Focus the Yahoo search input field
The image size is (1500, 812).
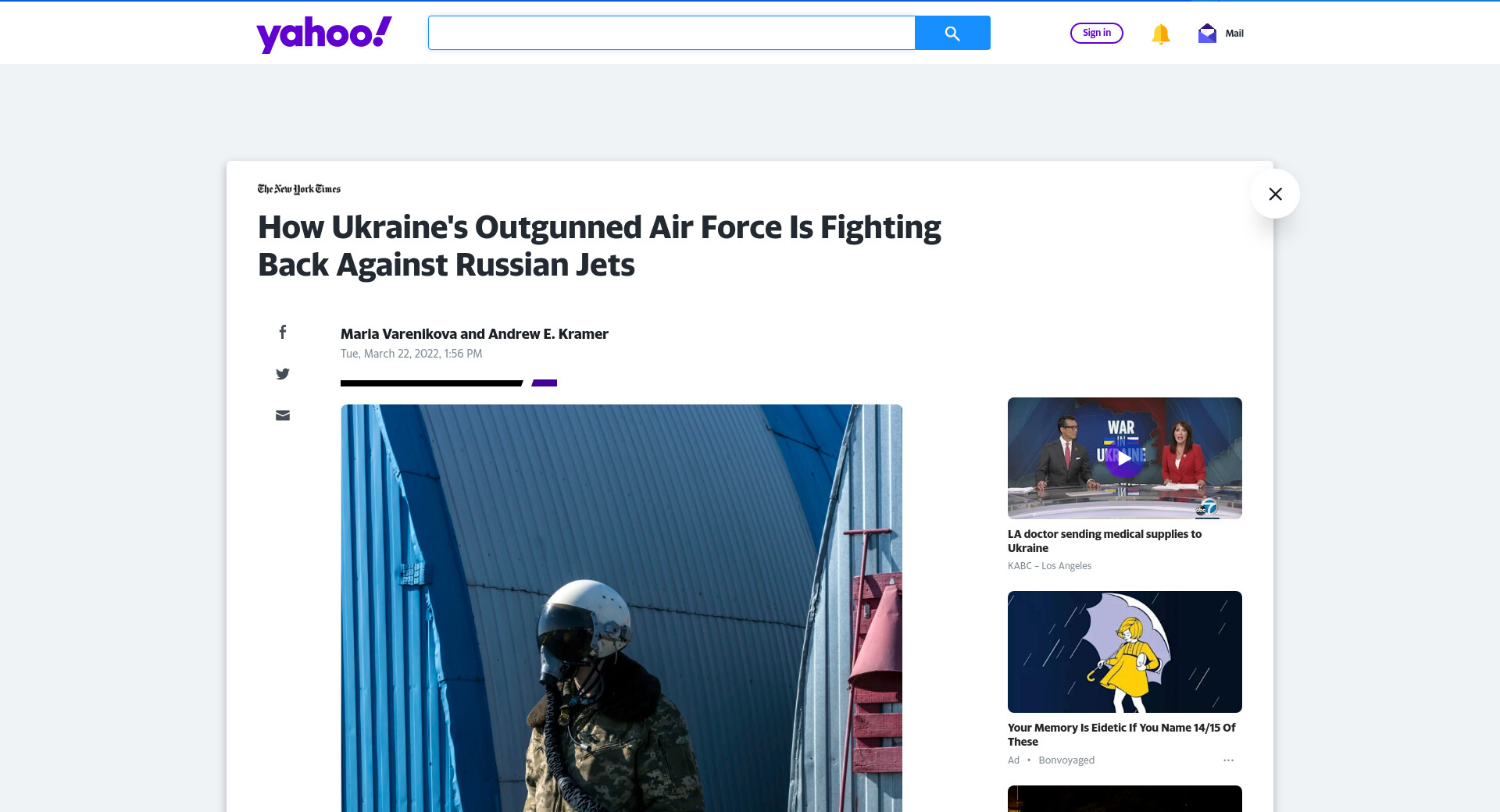672,33
